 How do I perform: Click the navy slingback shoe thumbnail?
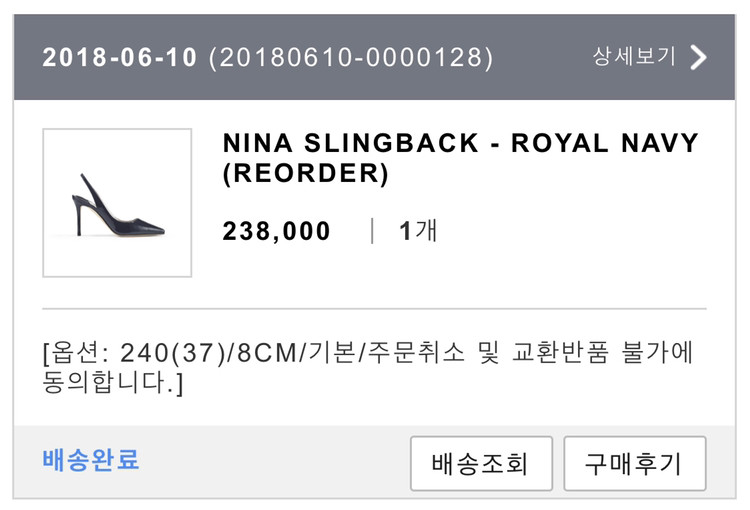(x=117, y=203)
